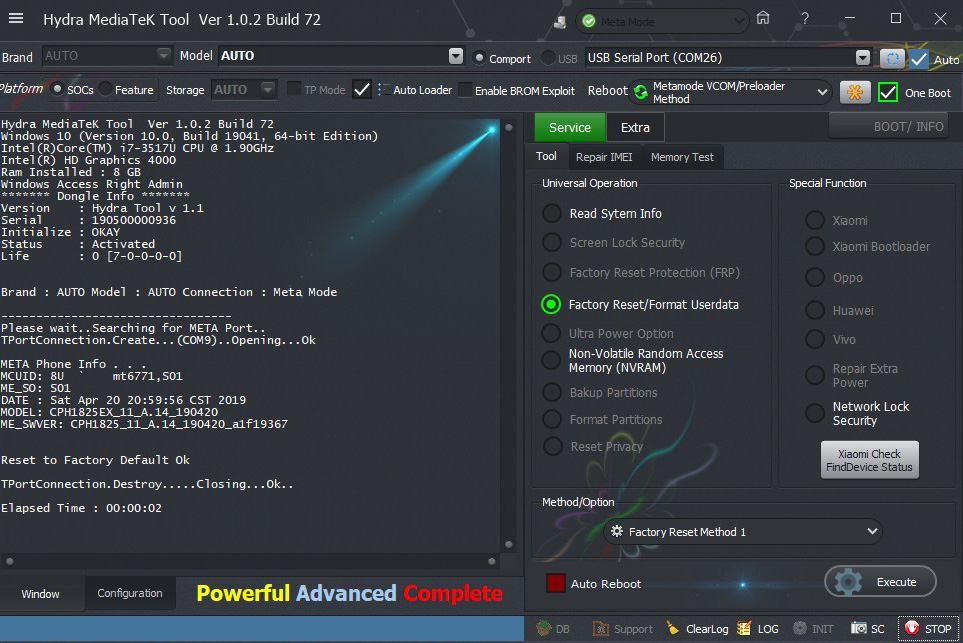Expand the Model dropdown arrow
963x643 pixels.
pyautogui.click(x=456, y=56)
